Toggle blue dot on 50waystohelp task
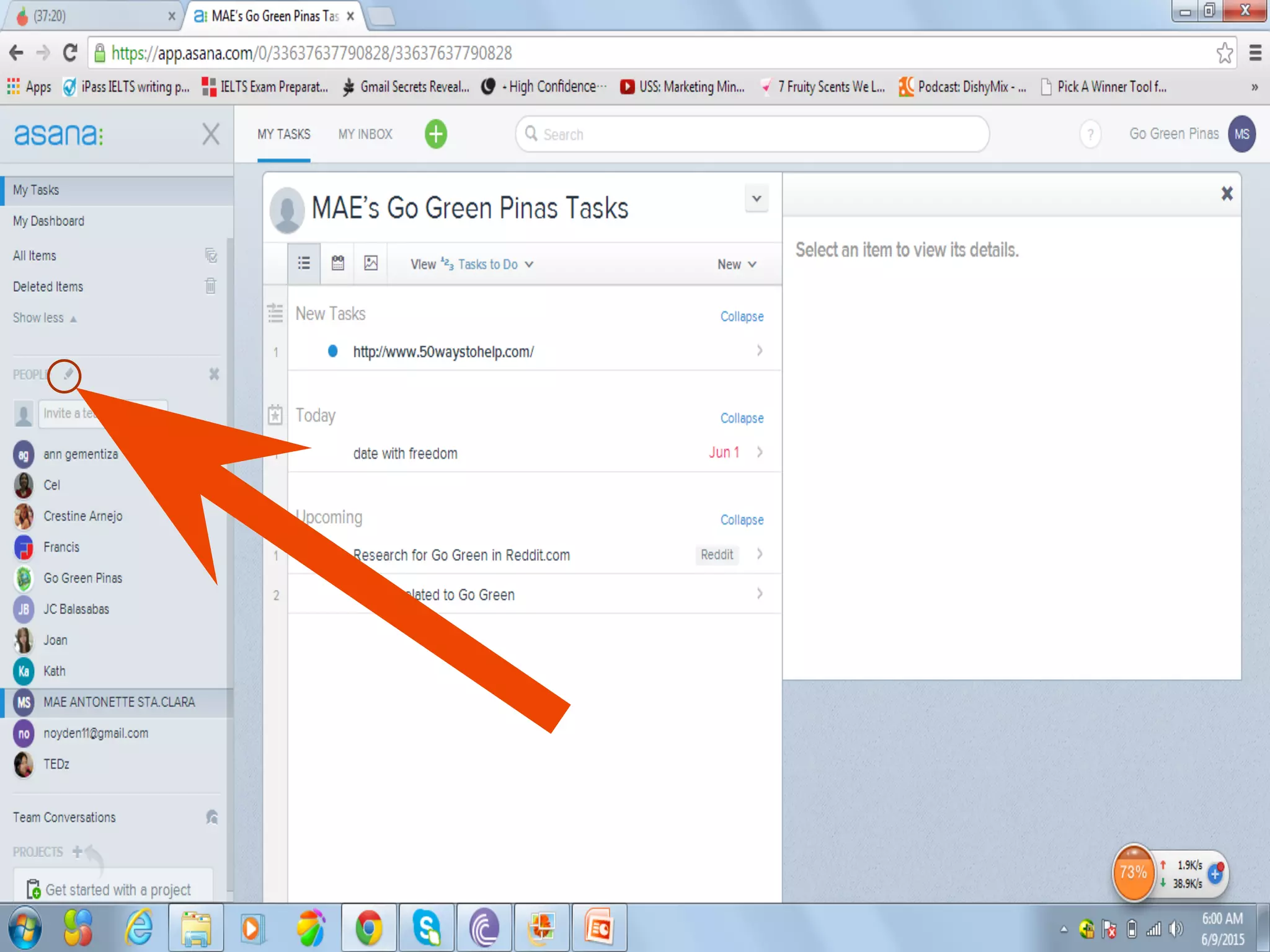Image resolution: width=1270 pixels, height=952 pixels. click(333, 351)
